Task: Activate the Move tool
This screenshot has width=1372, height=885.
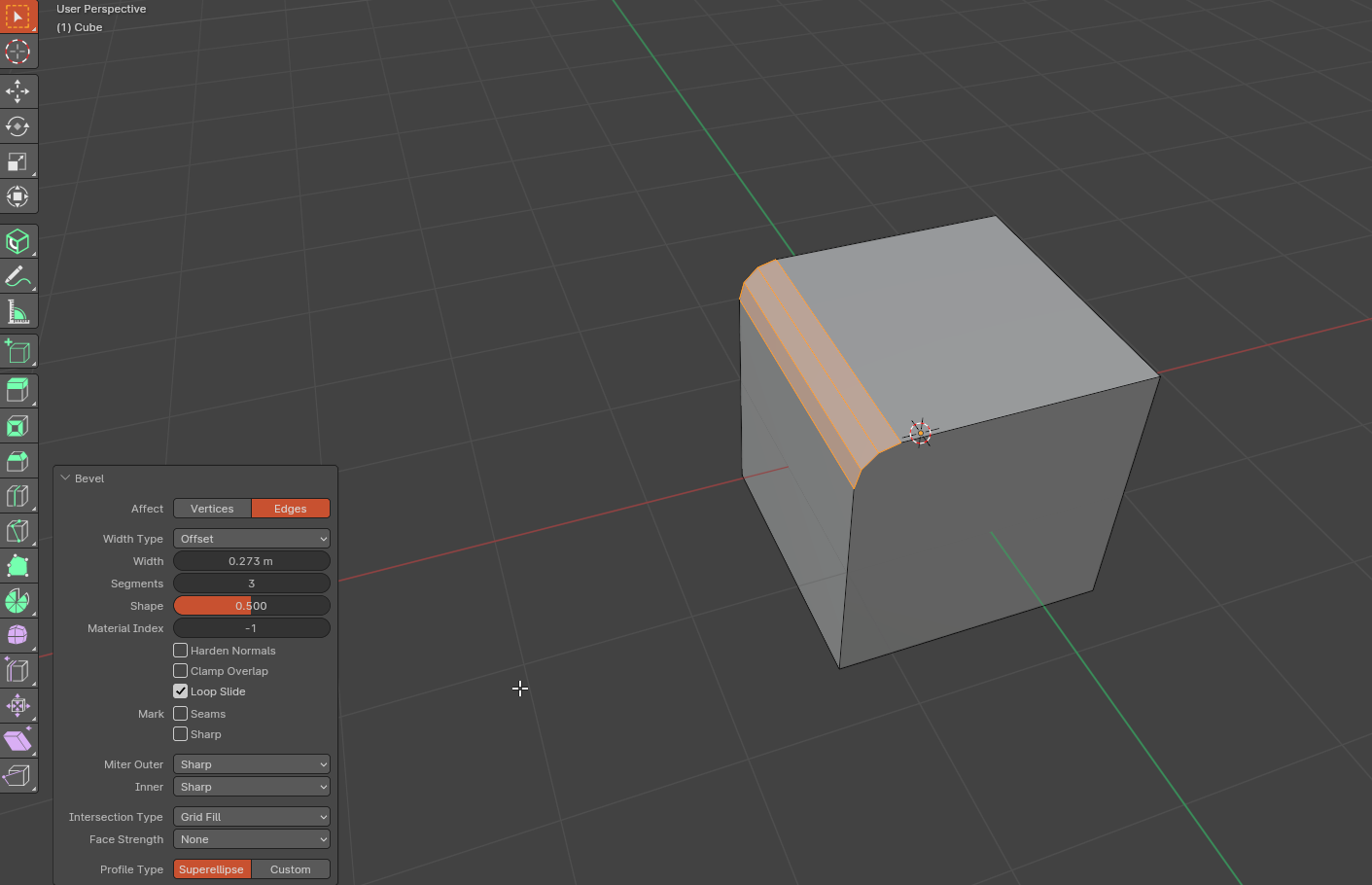Action: point(18,91)
